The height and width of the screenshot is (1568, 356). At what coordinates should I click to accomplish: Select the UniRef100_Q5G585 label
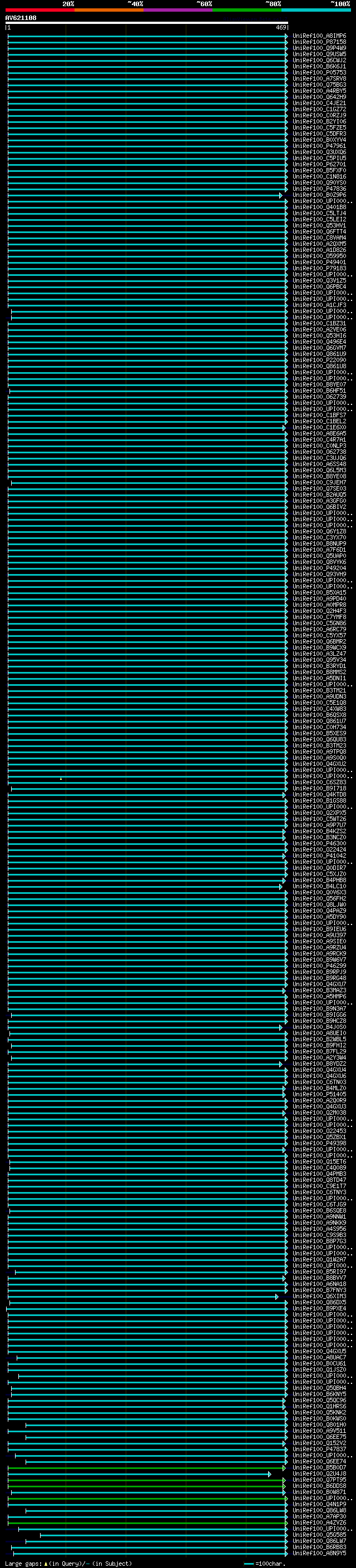[319, 1535]
